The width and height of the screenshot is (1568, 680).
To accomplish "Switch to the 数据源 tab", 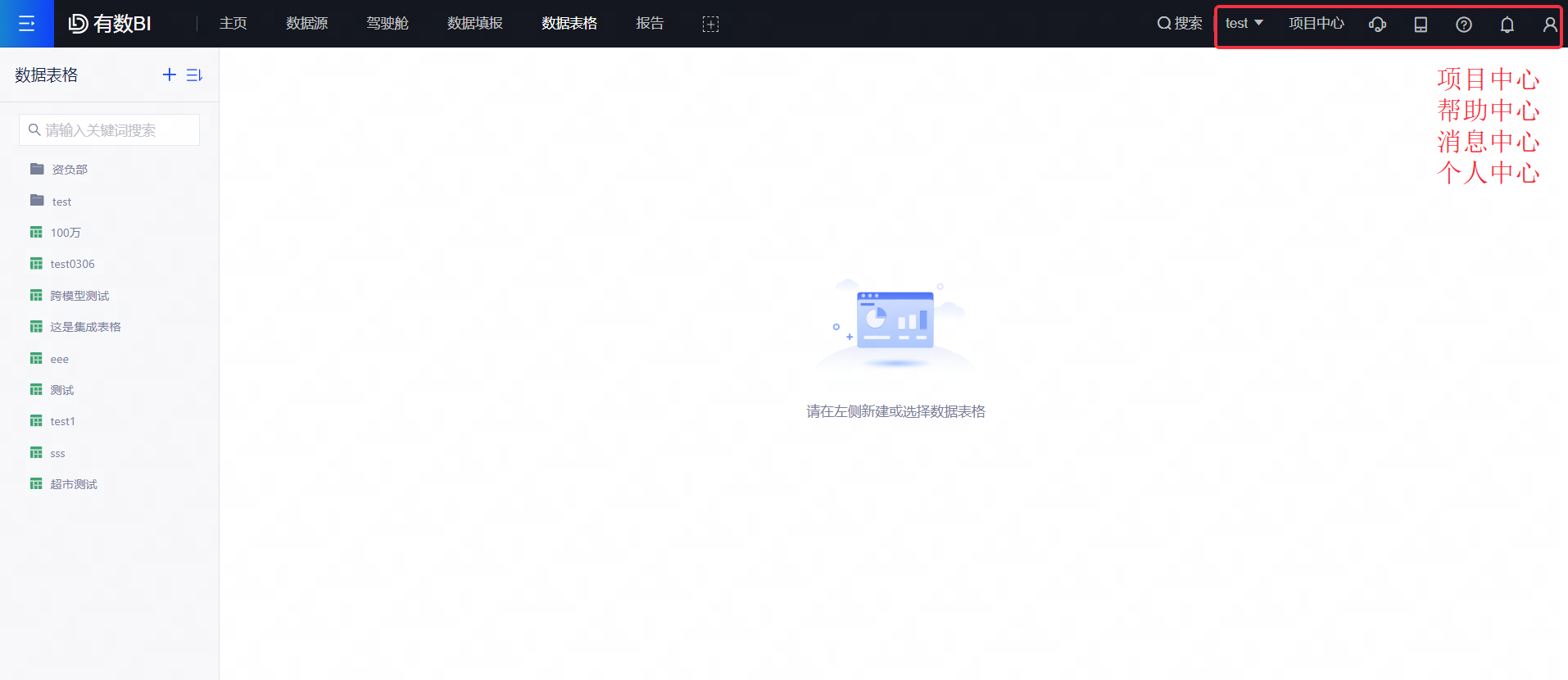I will [x=306, y=24].
